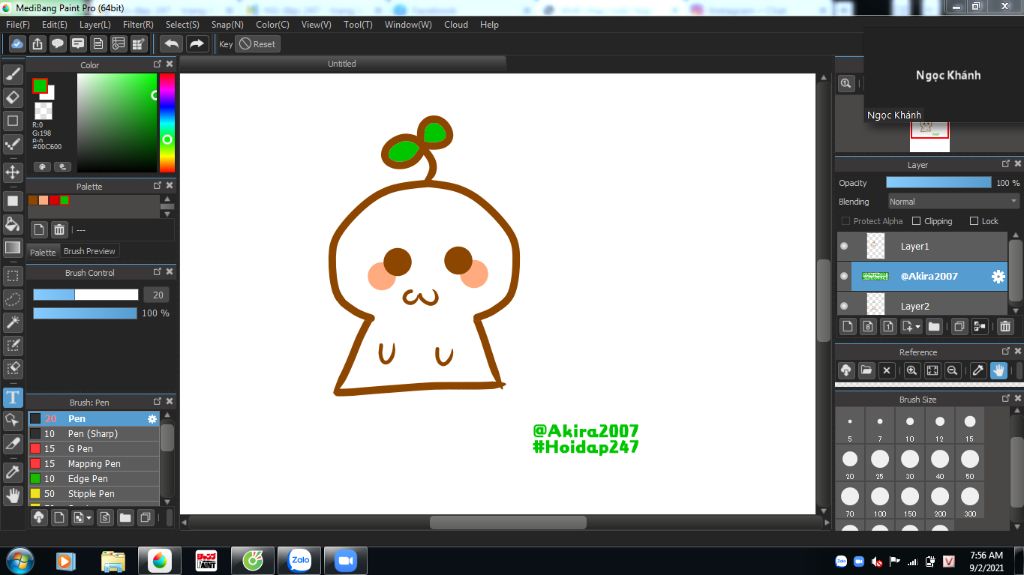Click the Undo arrow in toolbar
This screenshot has height=575, width=1024.
click(x=171, y=44)
